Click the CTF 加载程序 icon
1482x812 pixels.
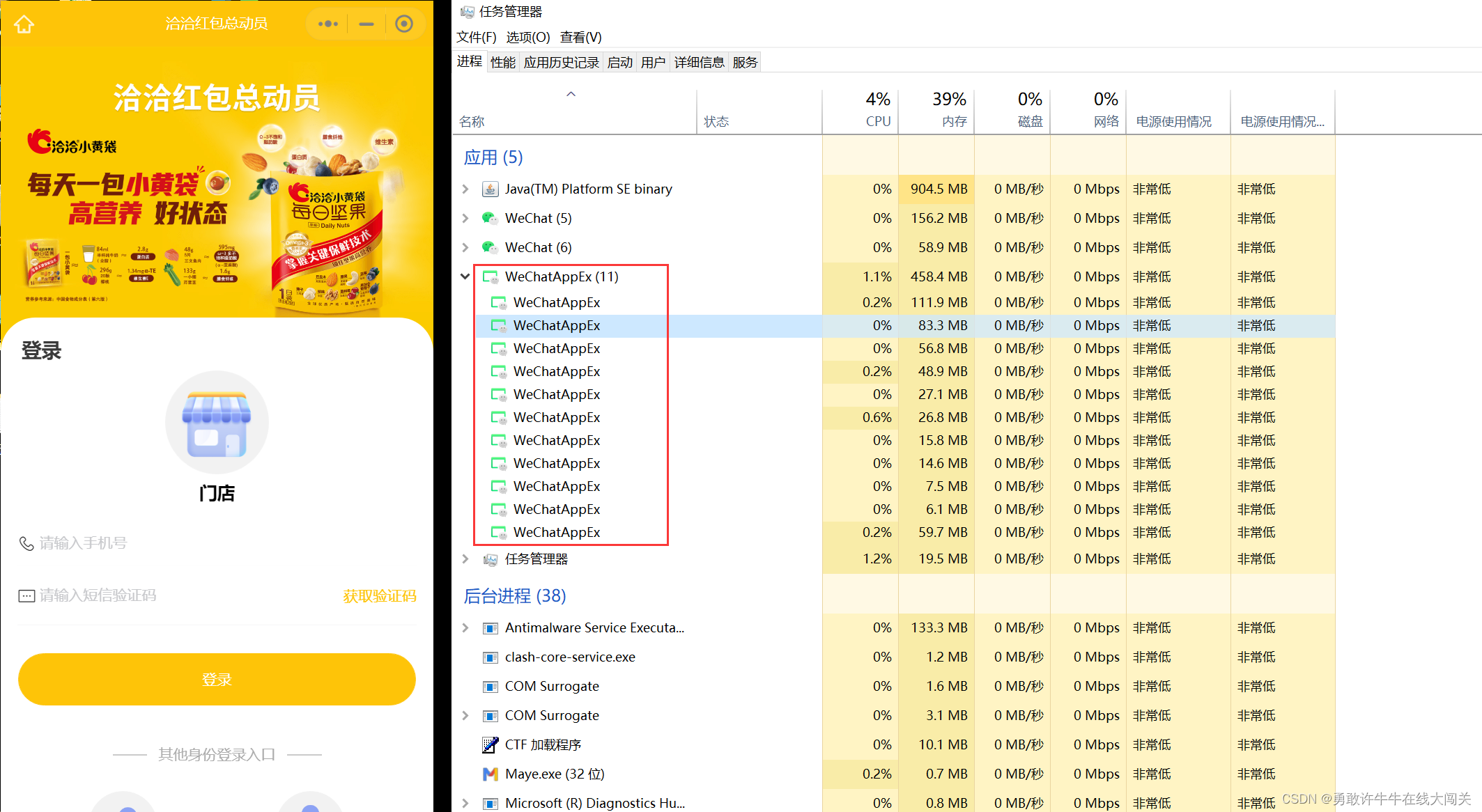coord(491,745)
